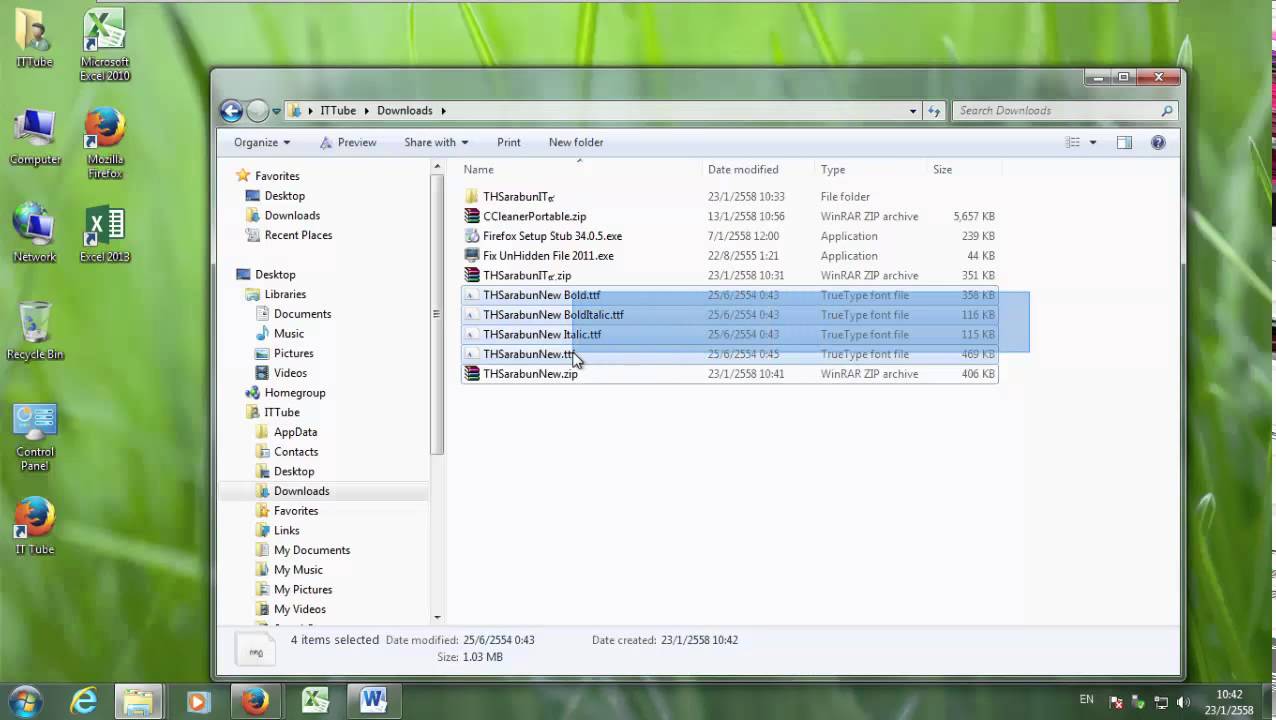
Task: Expand the arrow after ITTube breadcrumb
Action: pyautogui.click(x=366, y=111)
